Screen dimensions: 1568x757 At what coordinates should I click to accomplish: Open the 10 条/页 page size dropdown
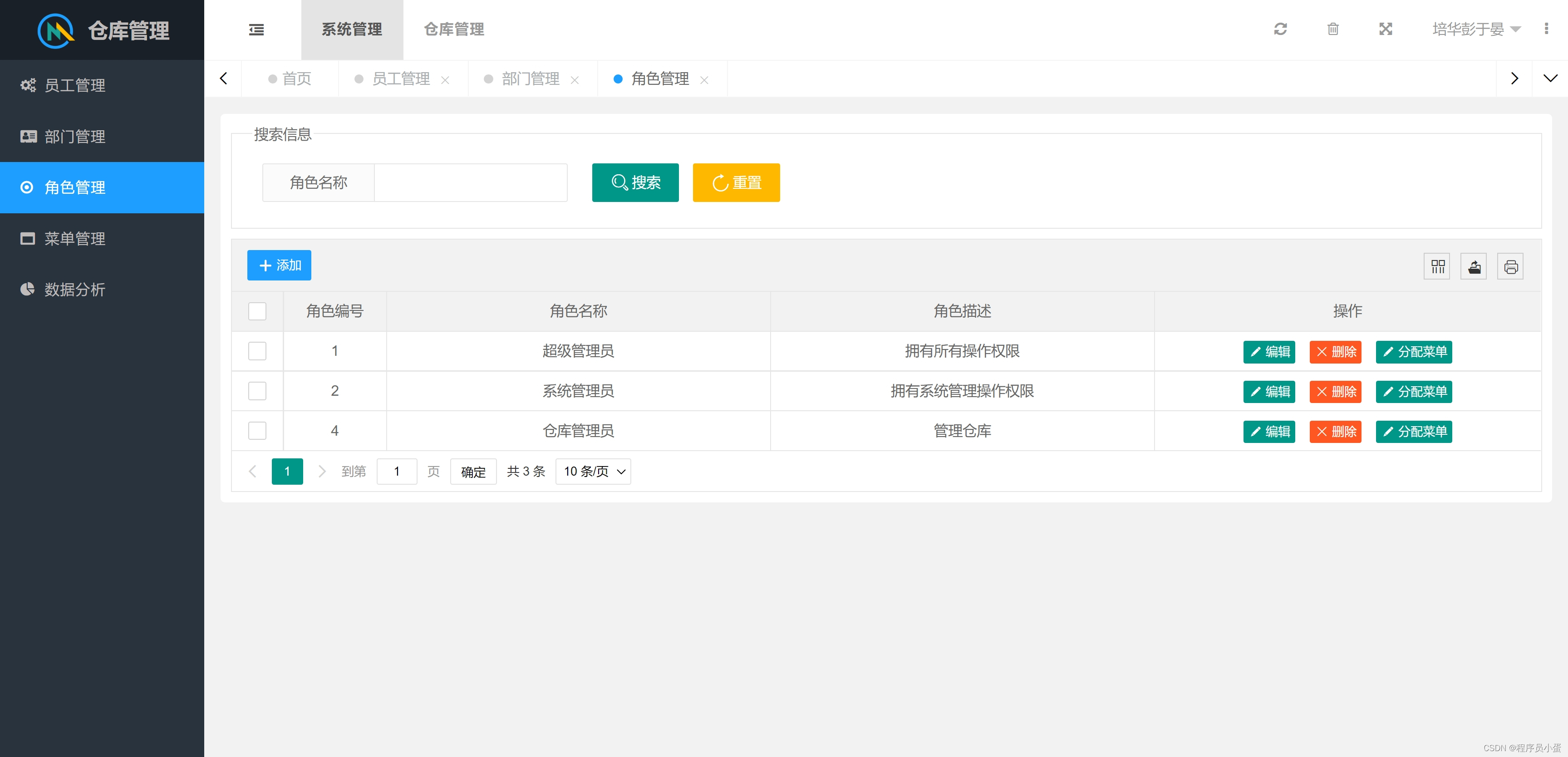tap(592, 471)
